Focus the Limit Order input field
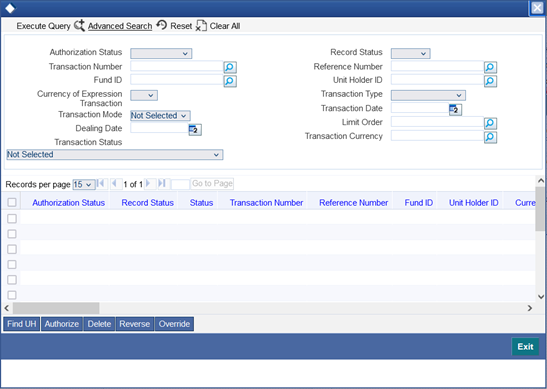 tap(437, 122)
